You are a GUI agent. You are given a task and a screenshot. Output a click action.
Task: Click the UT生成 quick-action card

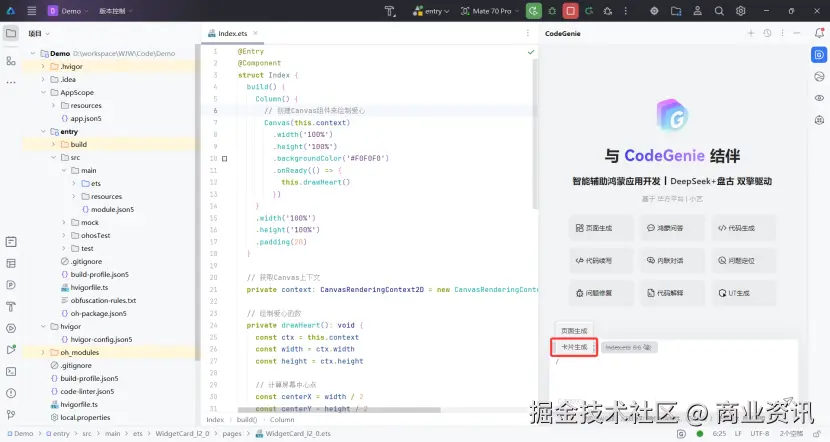click(x=743, y=293)
